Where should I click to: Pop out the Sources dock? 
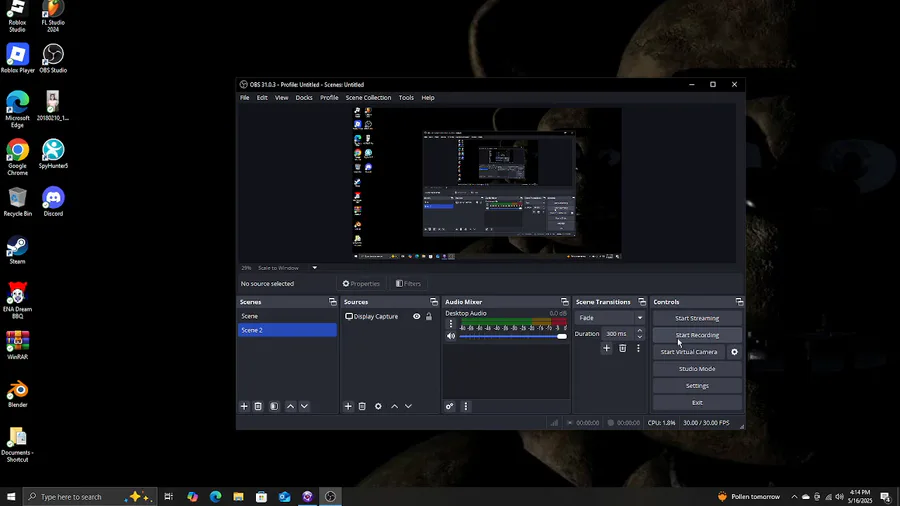point(433,302)
